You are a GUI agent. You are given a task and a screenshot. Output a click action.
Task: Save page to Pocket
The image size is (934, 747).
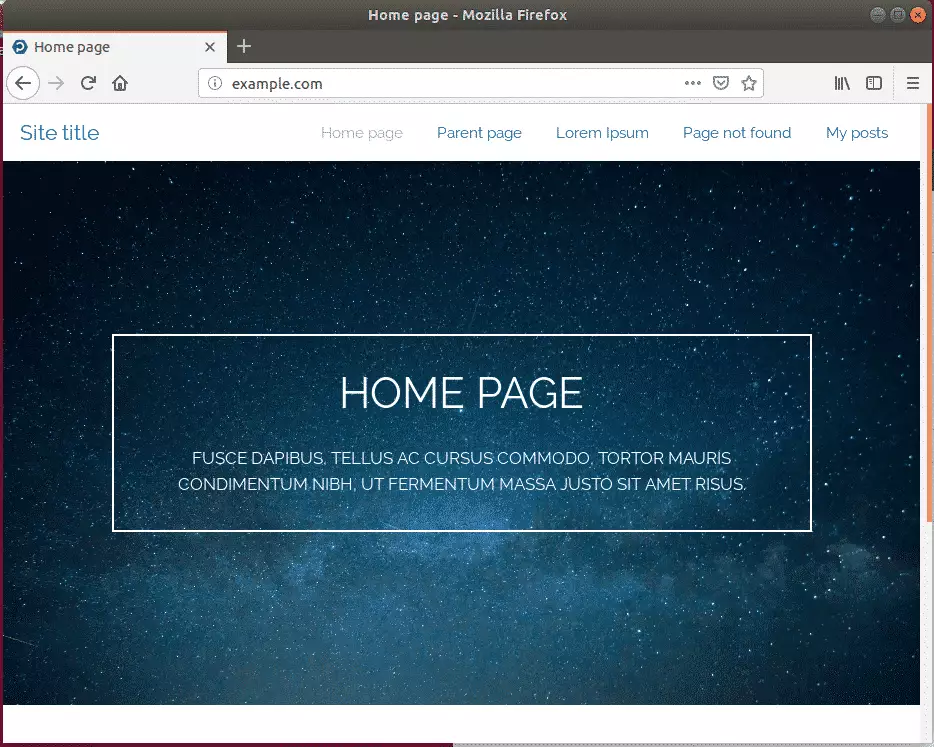pyautogui.click(x=721, y=83)
